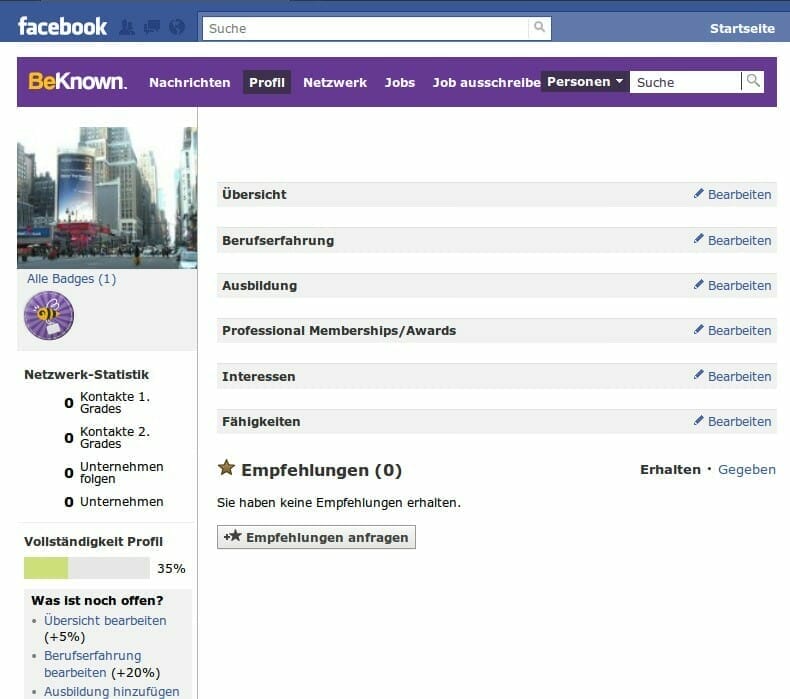
Task: Click the profile completeness progress bar
Action: 86,568
